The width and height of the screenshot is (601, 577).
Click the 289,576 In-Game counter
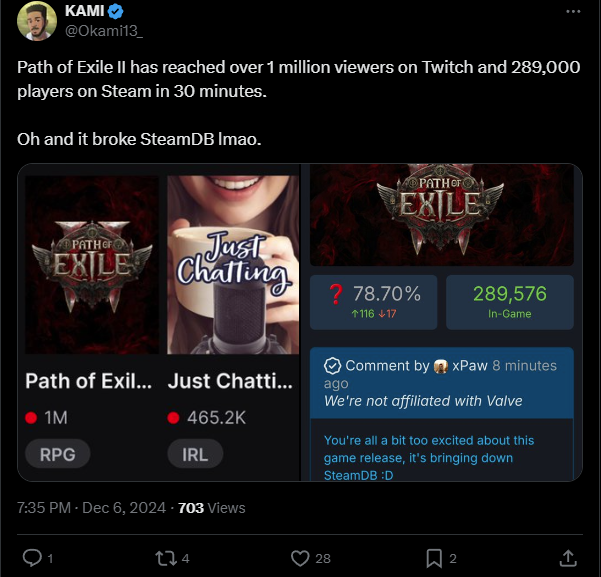[x=509, y=300]
